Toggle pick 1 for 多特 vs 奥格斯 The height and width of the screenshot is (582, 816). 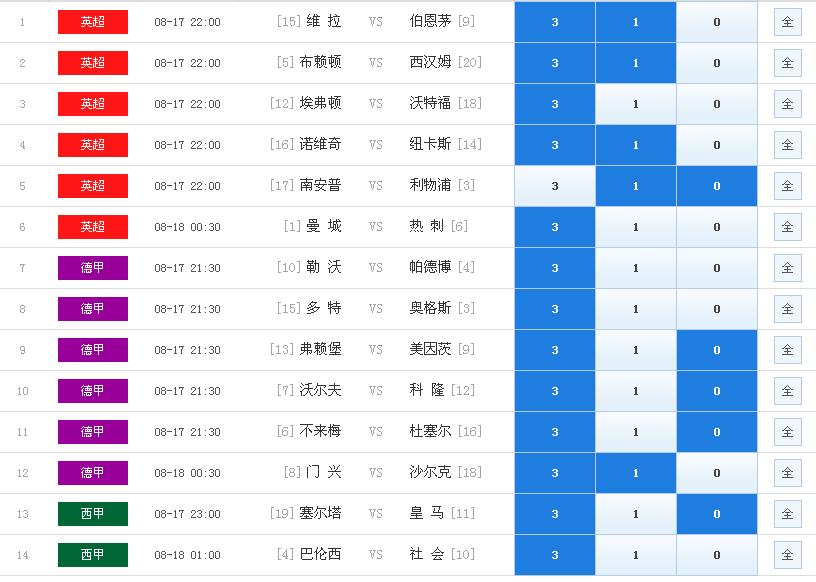point(635,309)
